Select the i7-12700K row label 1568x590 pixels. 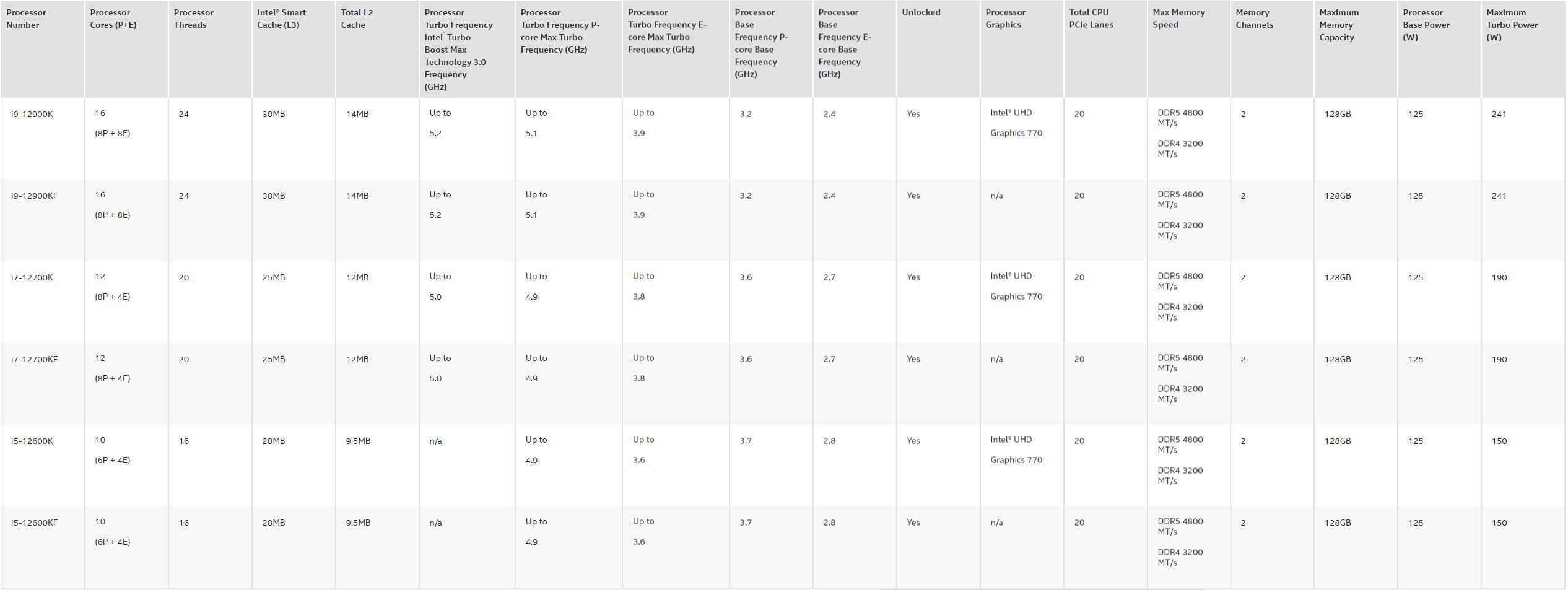[x=32, y=277]
